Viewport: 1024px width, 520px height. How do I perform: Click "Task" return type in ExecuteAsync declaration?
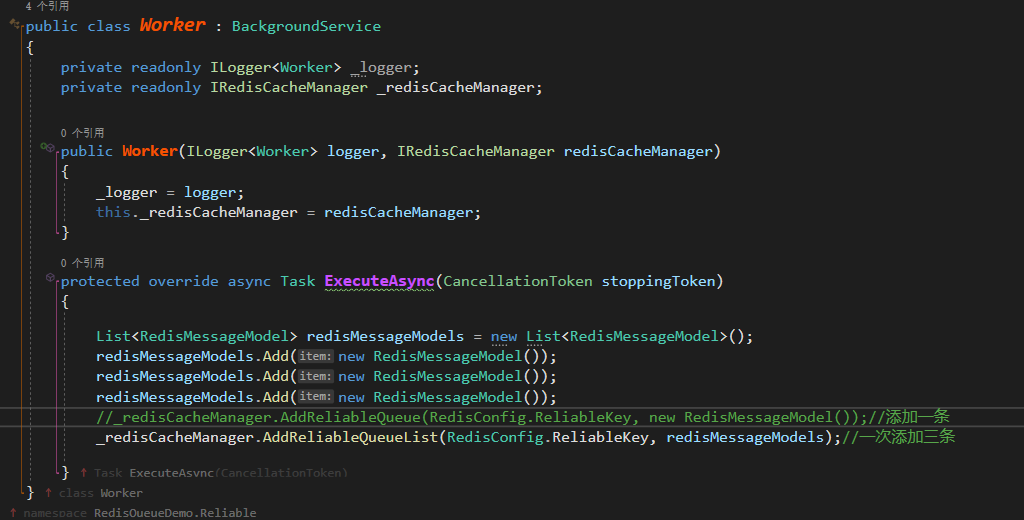pos(298,282)
